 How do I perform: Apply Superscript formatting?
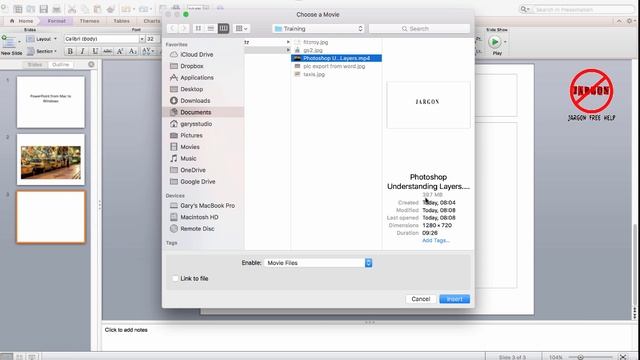coord(120,51)
